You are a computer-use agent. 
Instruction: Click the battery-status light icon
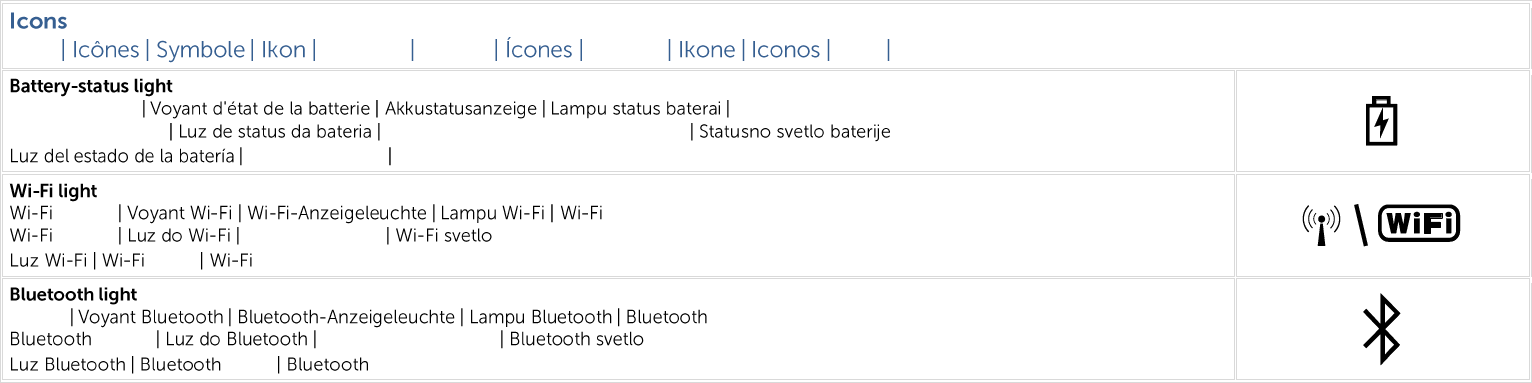click(x=1382, y=121)
